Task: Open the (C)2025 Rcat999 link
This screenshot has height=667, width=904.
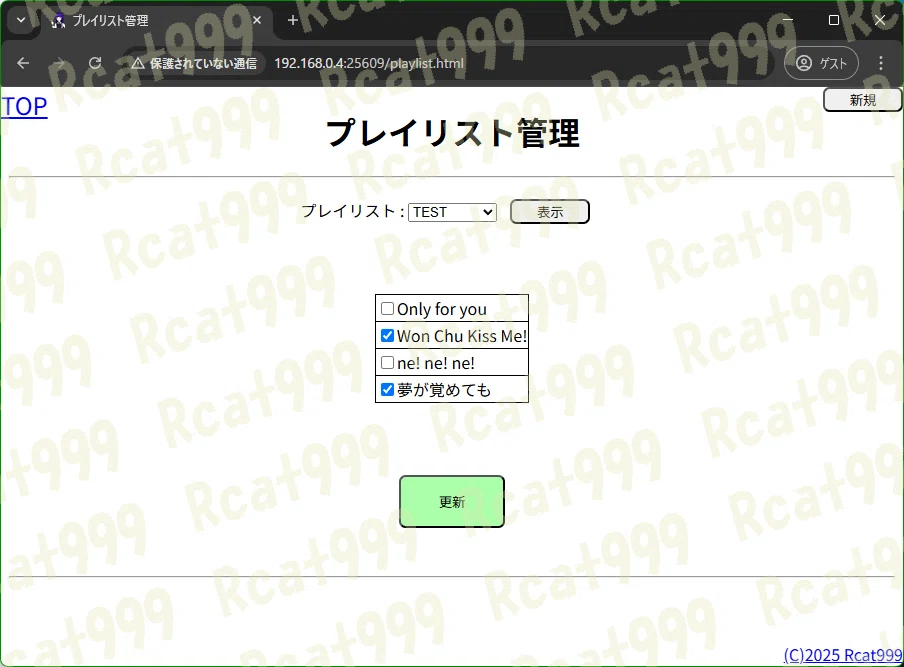Action: 843,655
